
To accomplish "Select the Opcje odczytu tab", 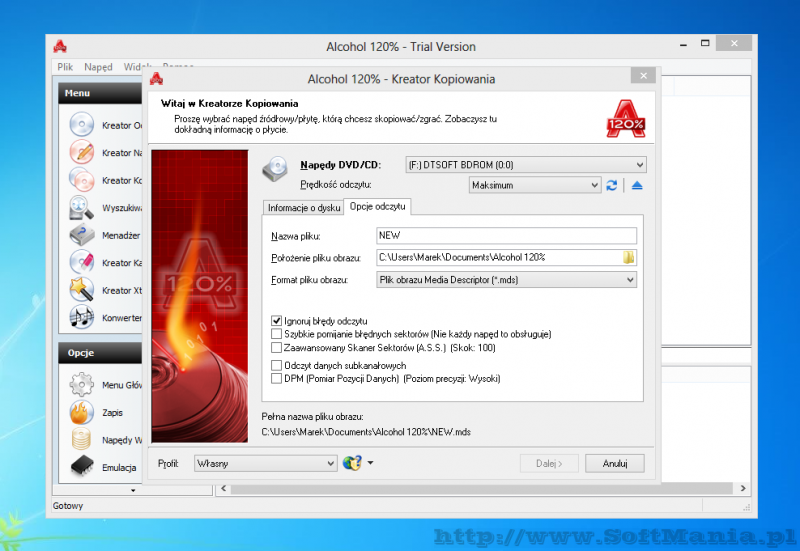I will click(x=378, y=206).
